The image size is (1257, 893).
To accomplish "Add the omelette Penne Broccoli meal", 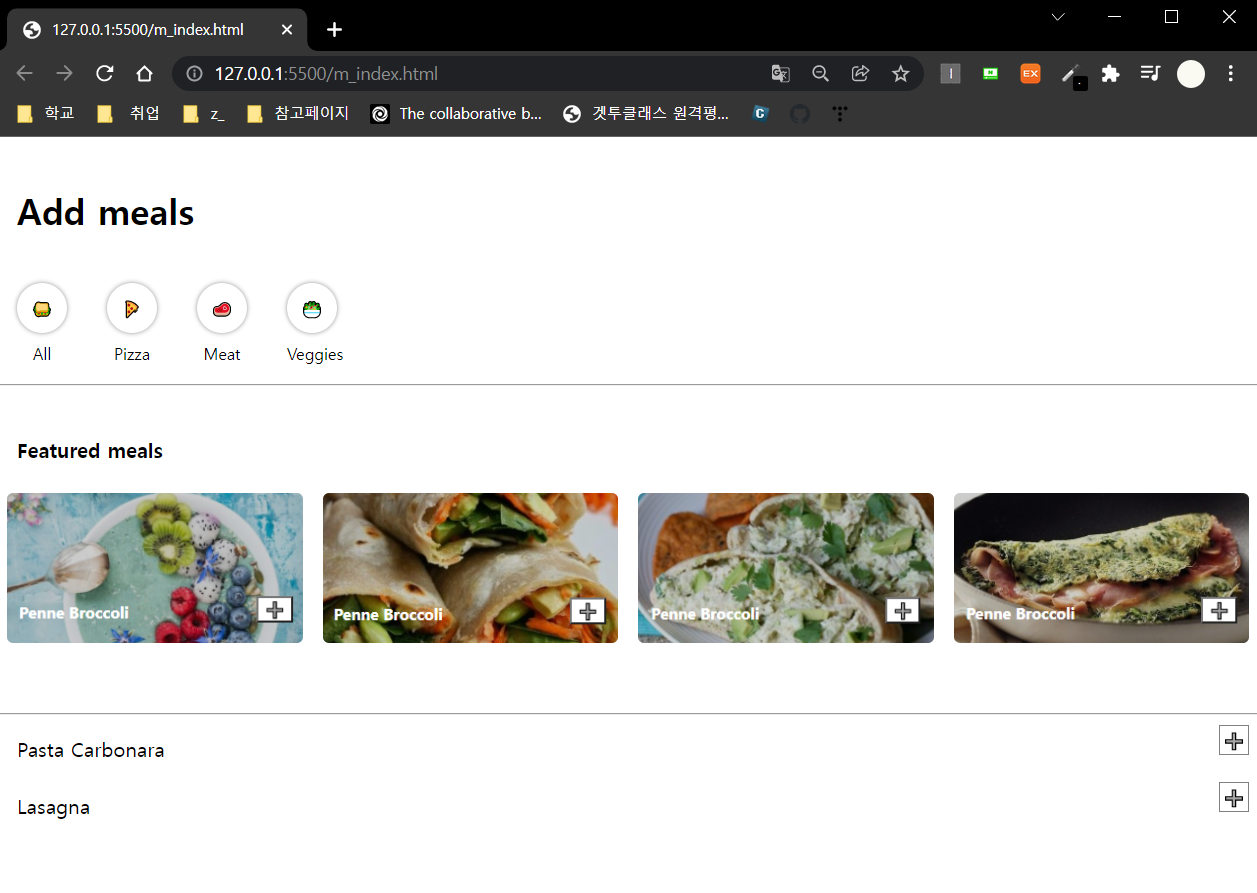I will tap(1219, 610).
